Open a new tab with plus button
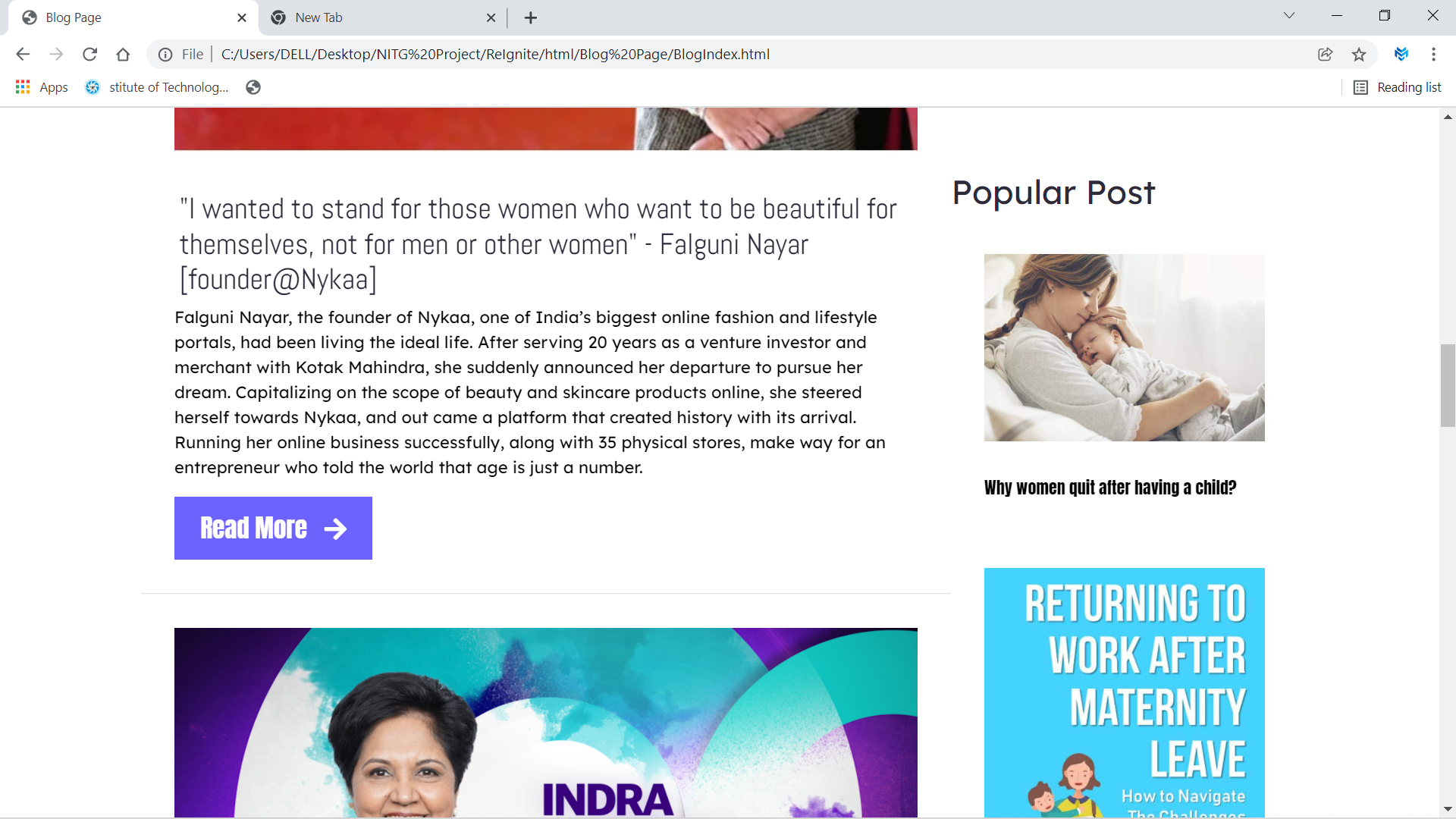 click(x=531, y=17)
